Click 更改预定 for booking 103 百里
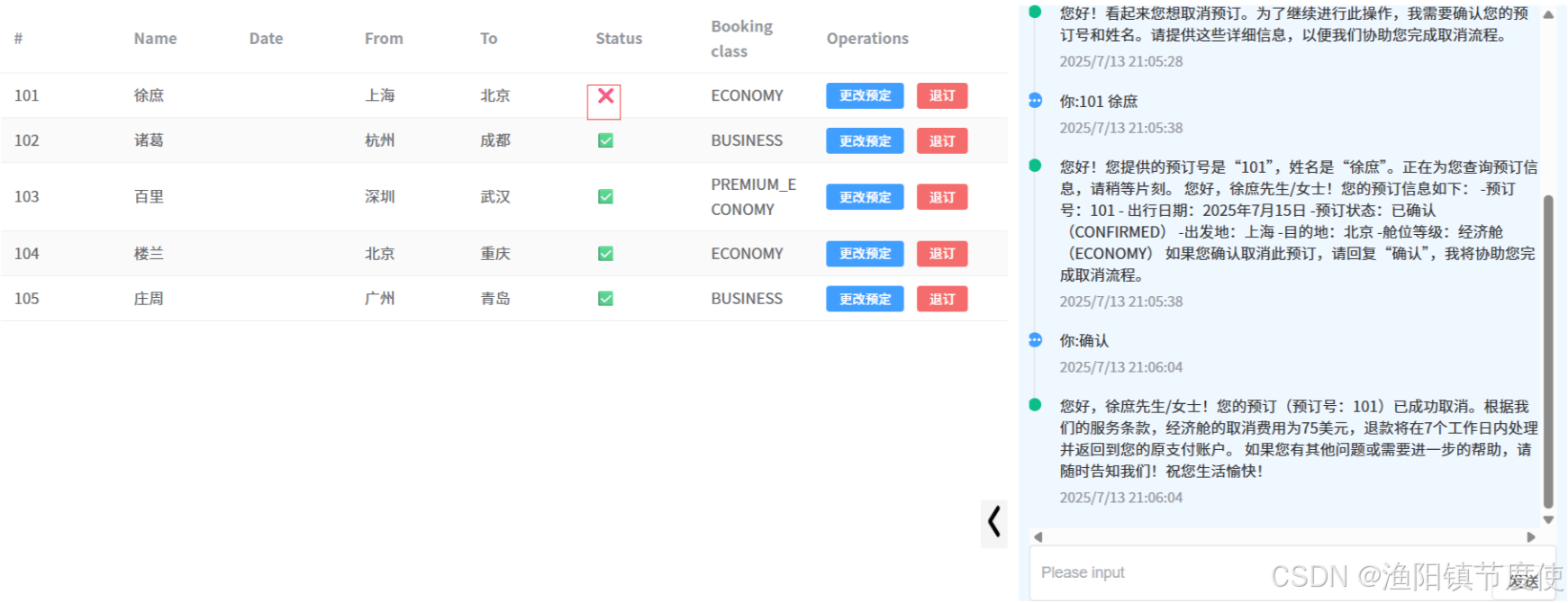This screenshot has height=603, width=1568. click(865, 197)
